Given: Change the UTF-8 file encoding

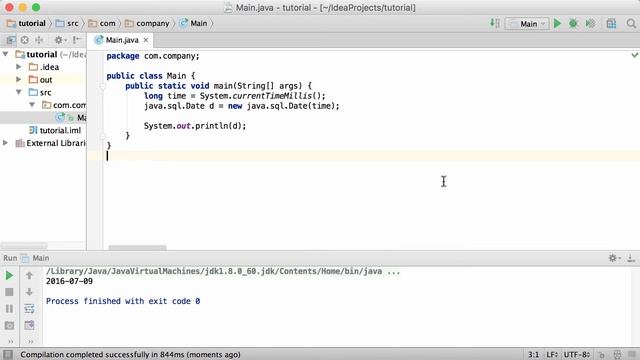Looking at the screenshot, I should coord(577,355).
